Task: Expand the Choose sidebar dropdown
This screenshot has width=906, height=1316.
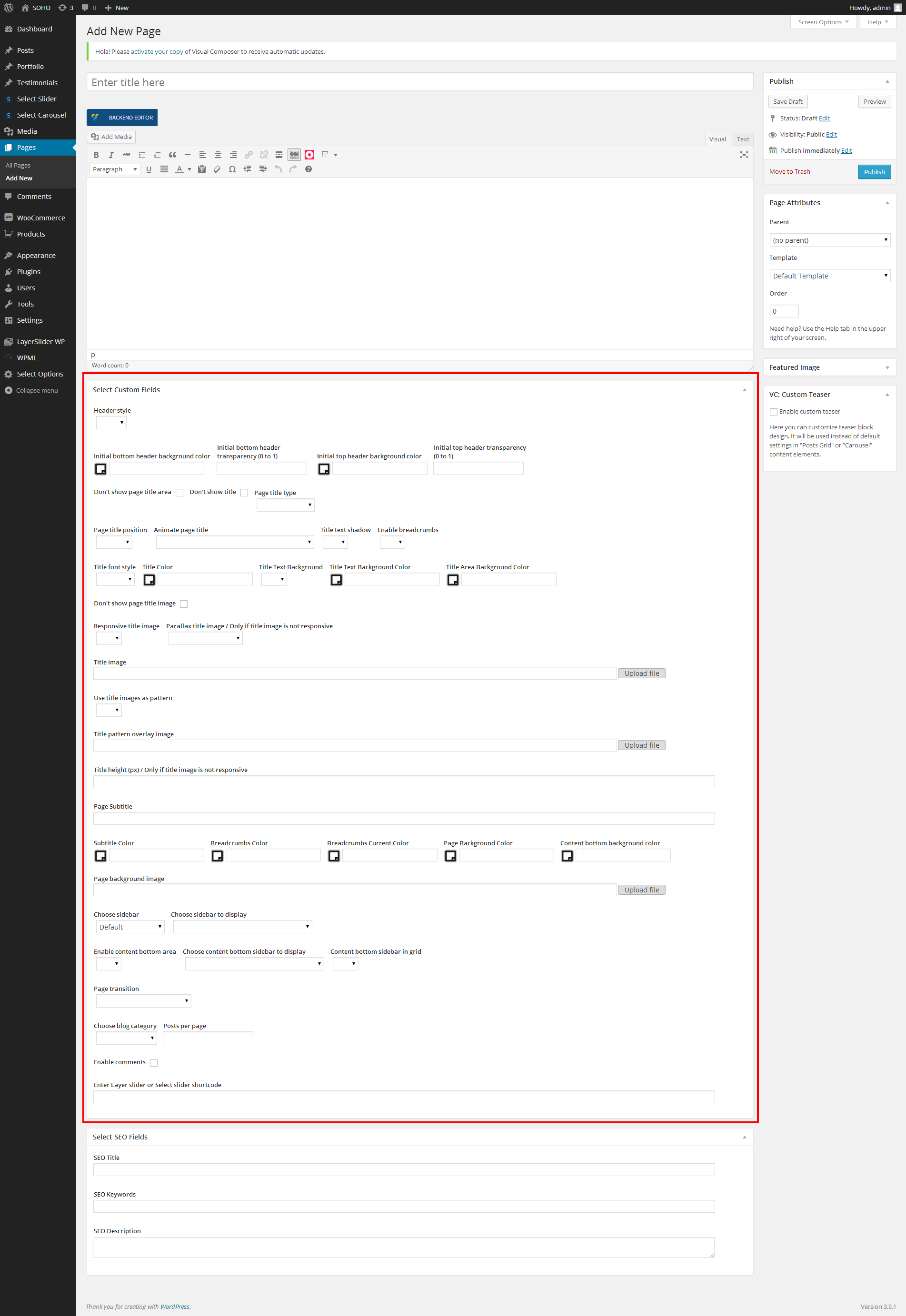Action: (x=130, y=927)
